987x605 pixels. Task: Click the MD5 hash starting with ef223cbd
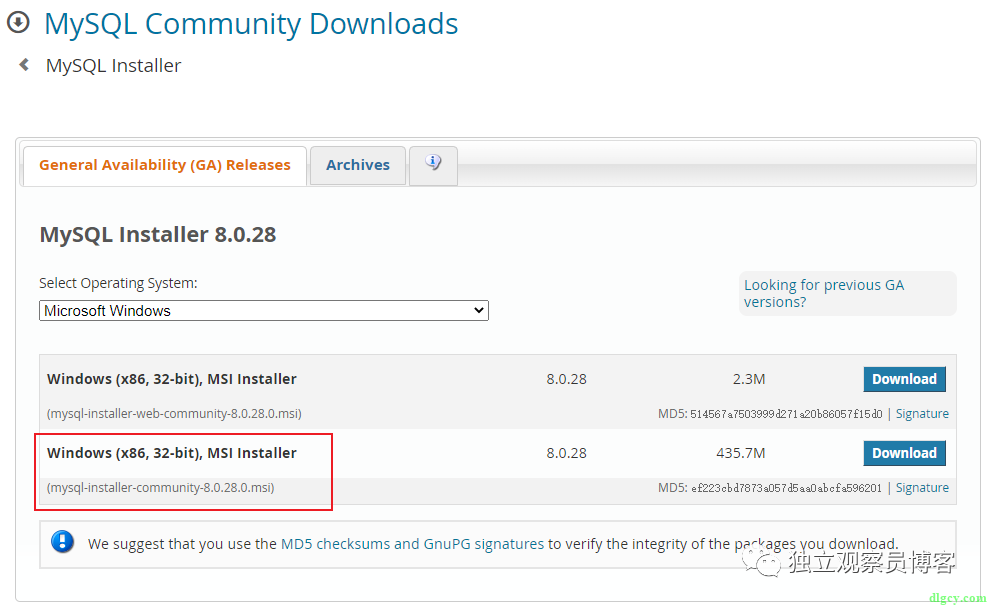coord(786,487)
